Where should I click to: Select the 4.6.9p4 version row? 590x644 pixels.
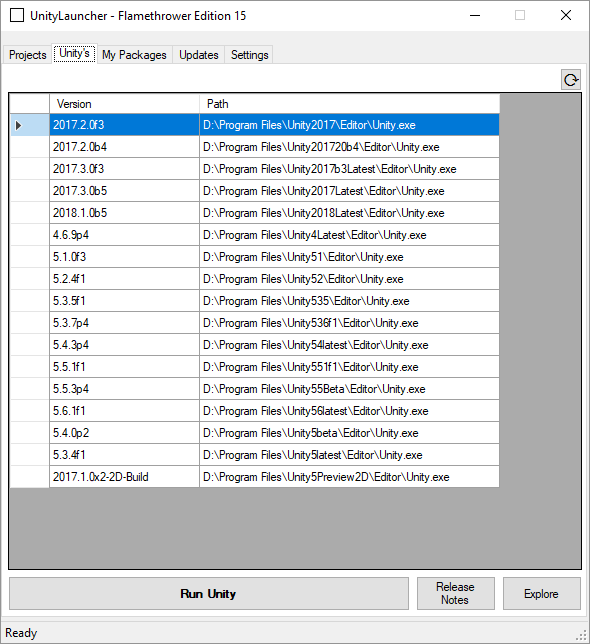[255, 235]
